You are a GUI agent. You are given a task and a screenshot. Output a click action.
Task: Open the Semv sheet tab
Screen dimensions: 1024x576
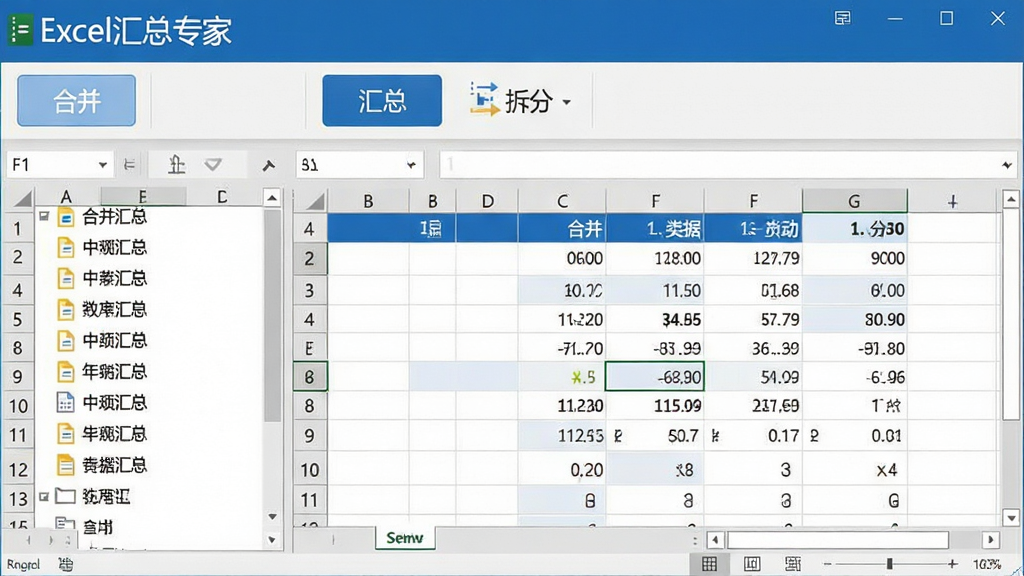405,537
